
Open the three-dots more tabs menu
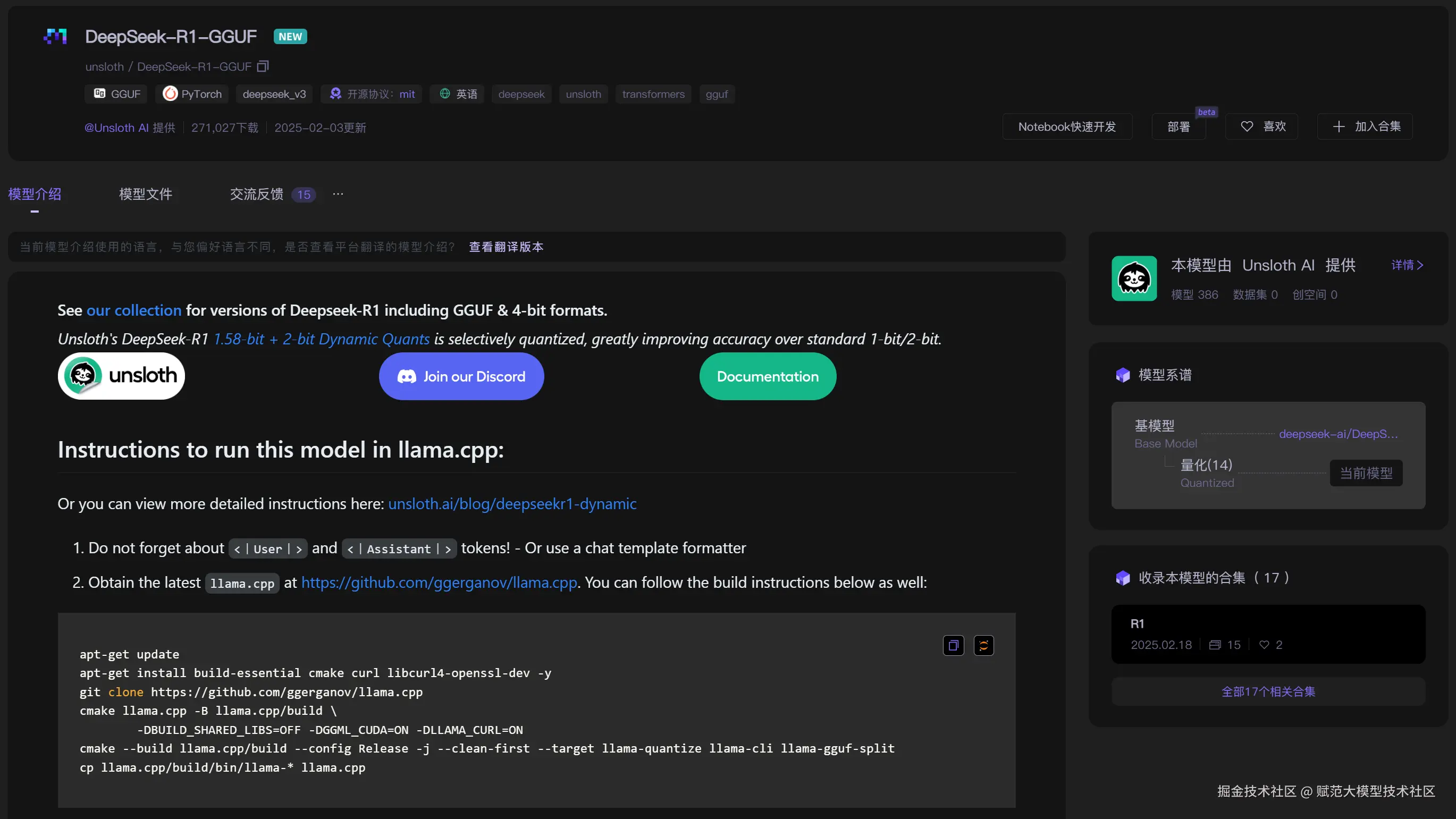pyautogui.click(x=338, y=194)
